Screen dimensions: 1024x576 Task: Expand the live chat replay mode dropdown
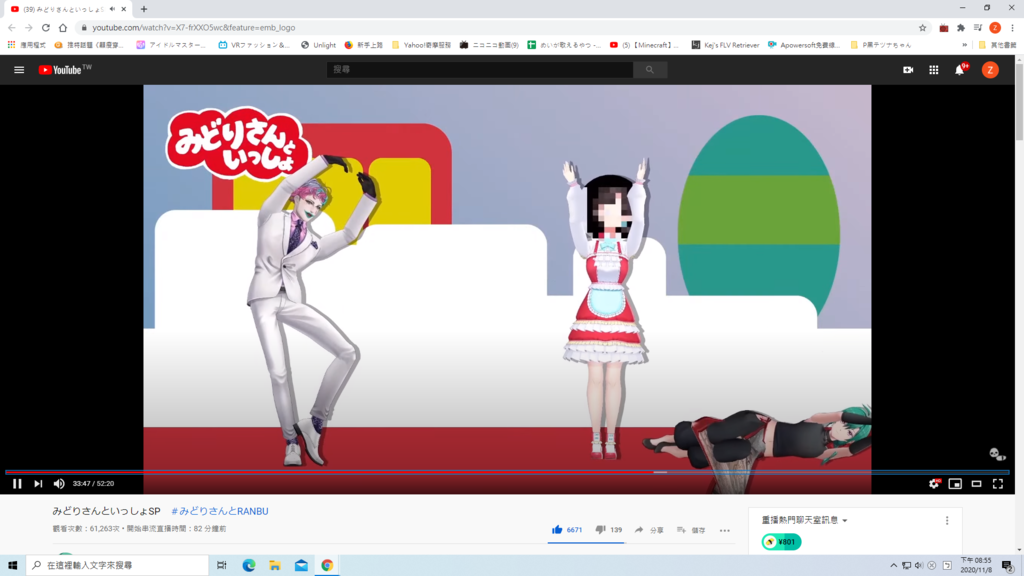pyautogui.click(x=805, y=520)
